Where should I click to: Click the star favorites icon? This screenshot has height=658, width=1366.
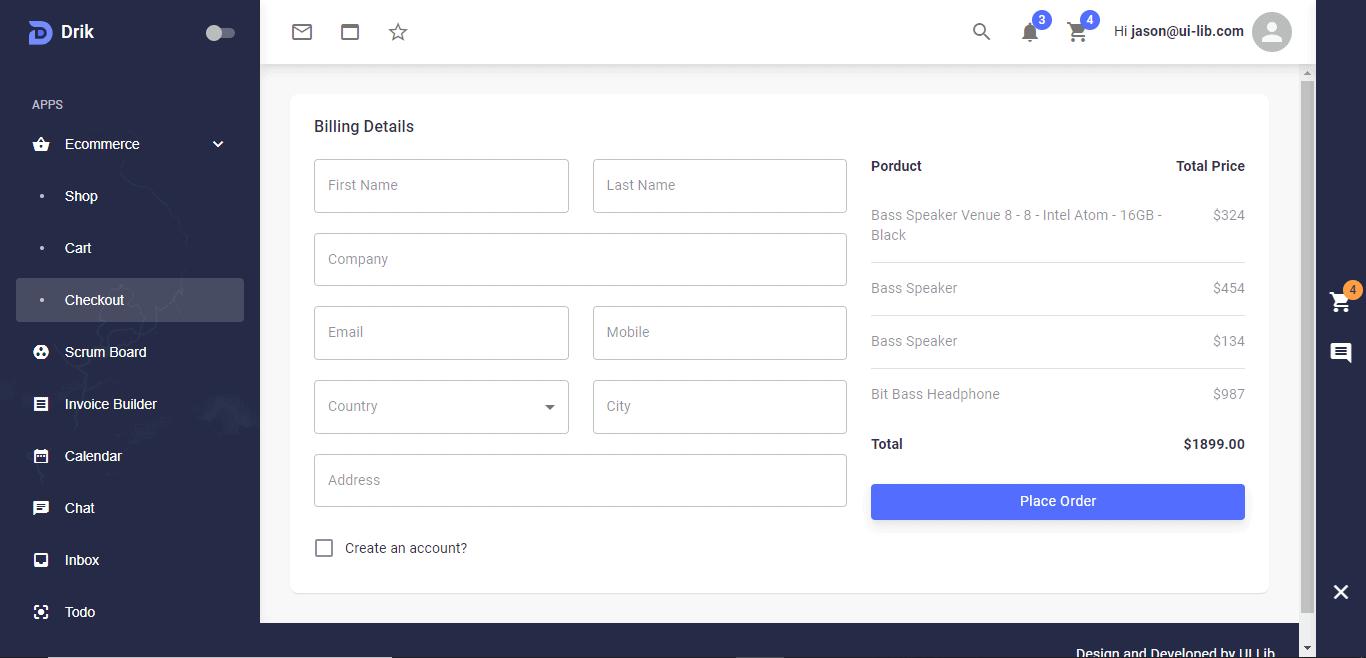click(398, 32)
